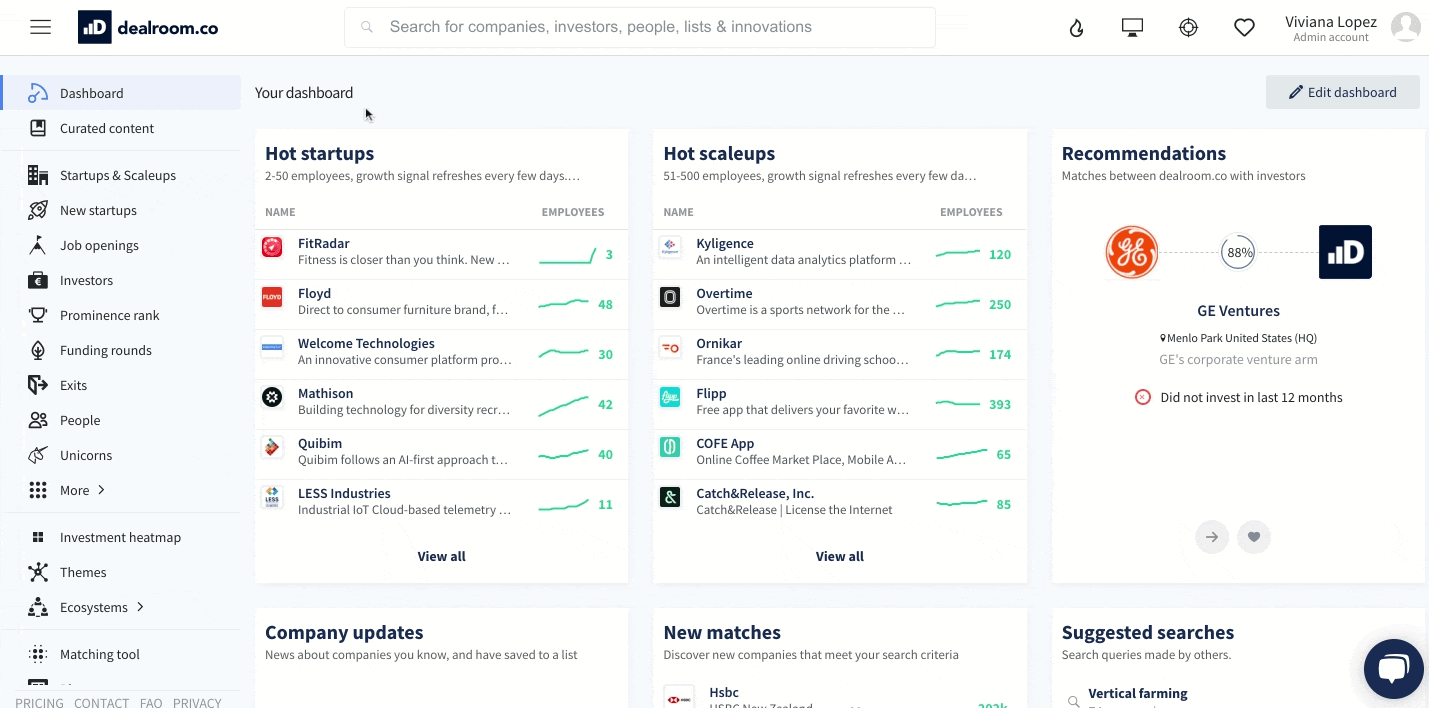Viewport: 1429px width, 708px height.
Task: Click the 88% match score badge
Action: pyautogui.click(x=1240, y=252)
